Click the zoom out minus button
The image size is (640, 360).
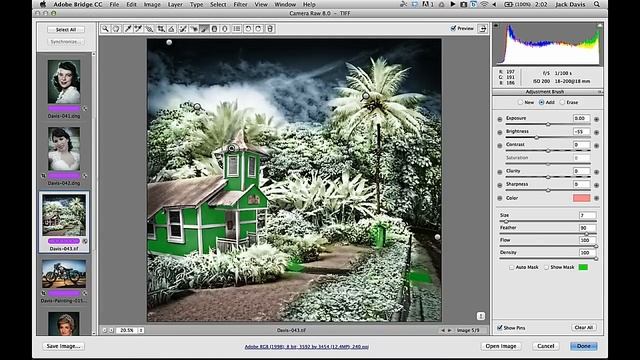point(104,330)
